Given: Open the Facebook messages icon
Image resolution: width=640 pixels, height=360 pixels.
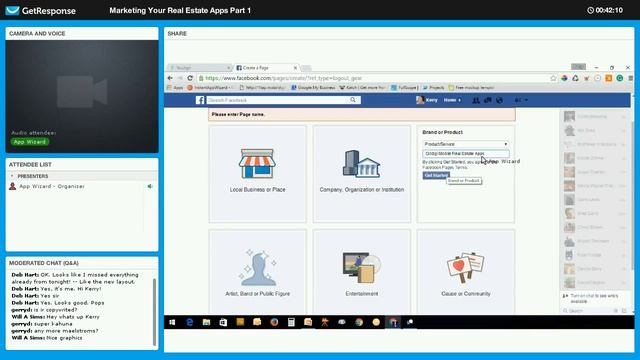Looking at the screenshot, I should (488, 100).
